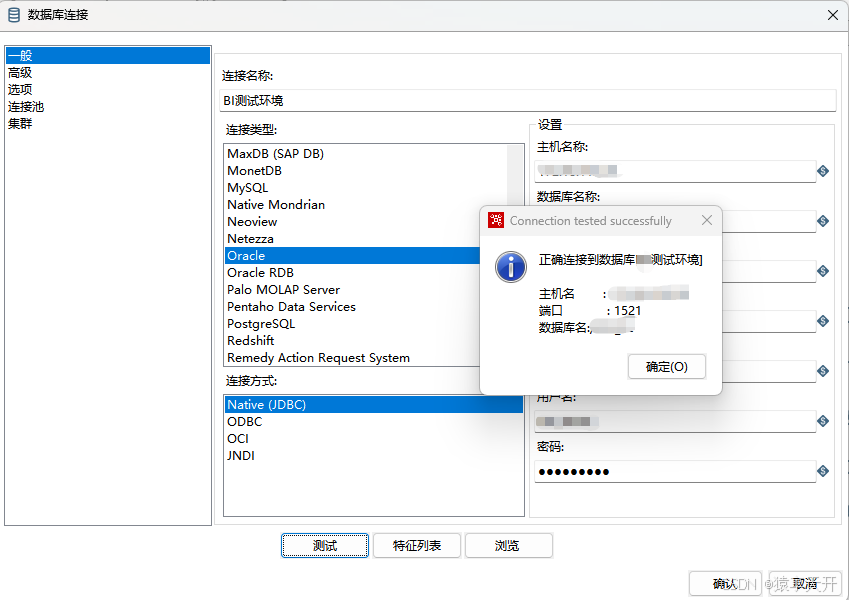Select the 一般 category

pyautogui.click(x=108, y=55)
